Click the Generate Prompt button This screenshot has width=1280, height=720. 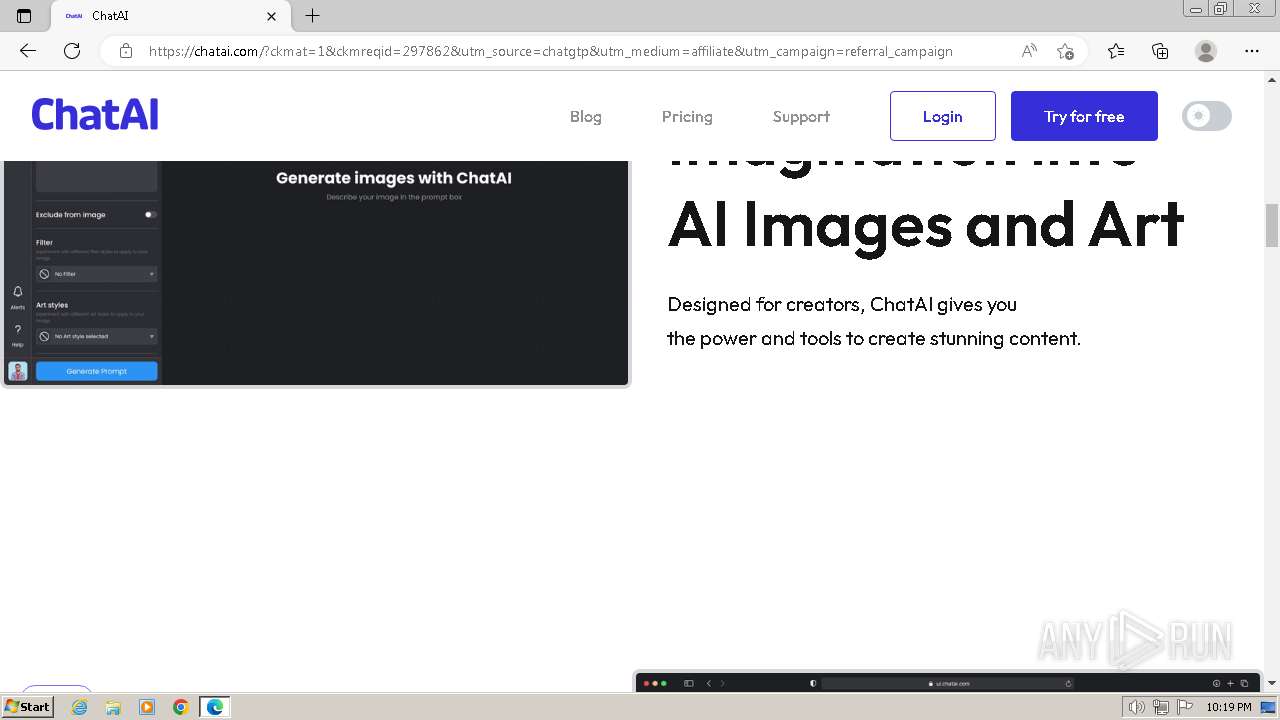[x=97, y=371]
